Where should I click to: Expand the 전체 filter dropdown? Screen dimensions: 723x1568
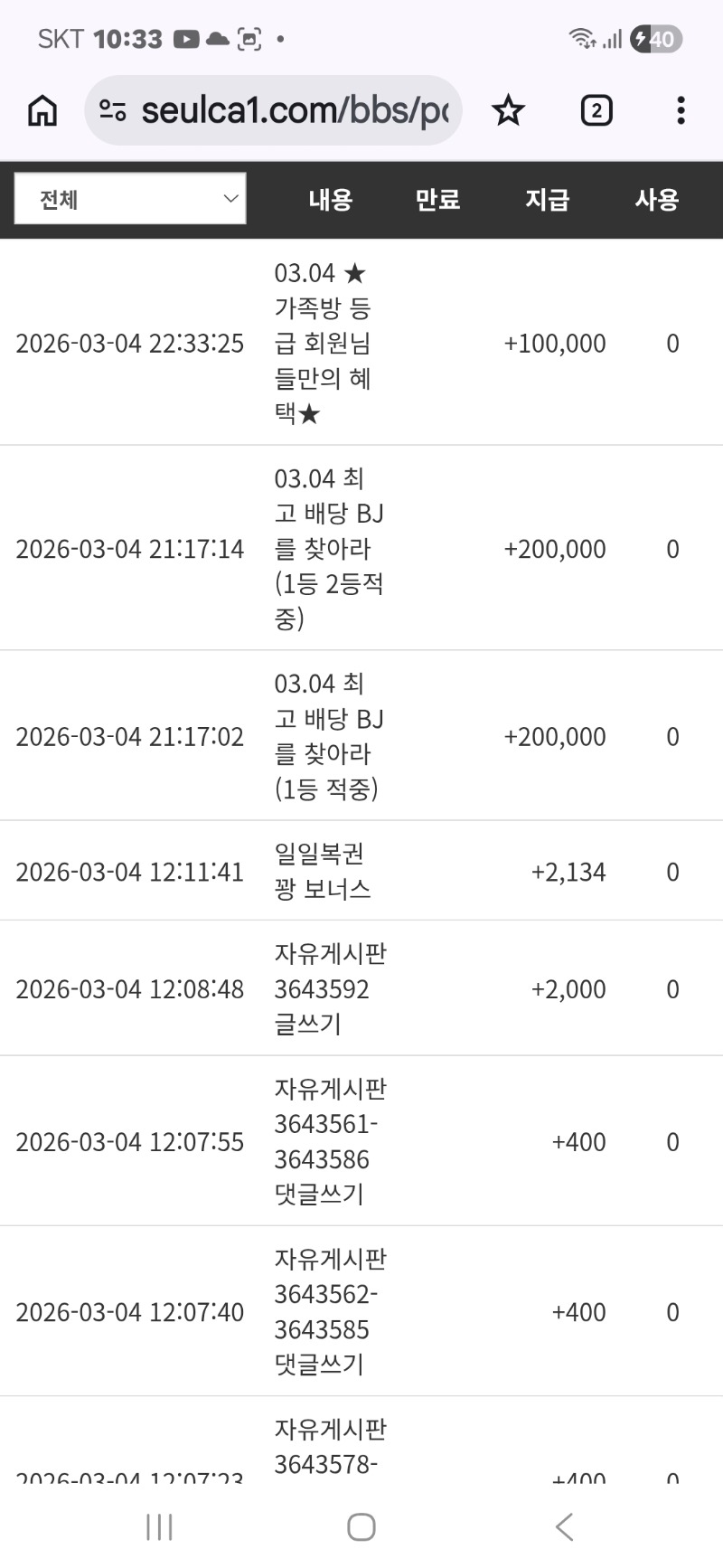[x=130, y=199]
